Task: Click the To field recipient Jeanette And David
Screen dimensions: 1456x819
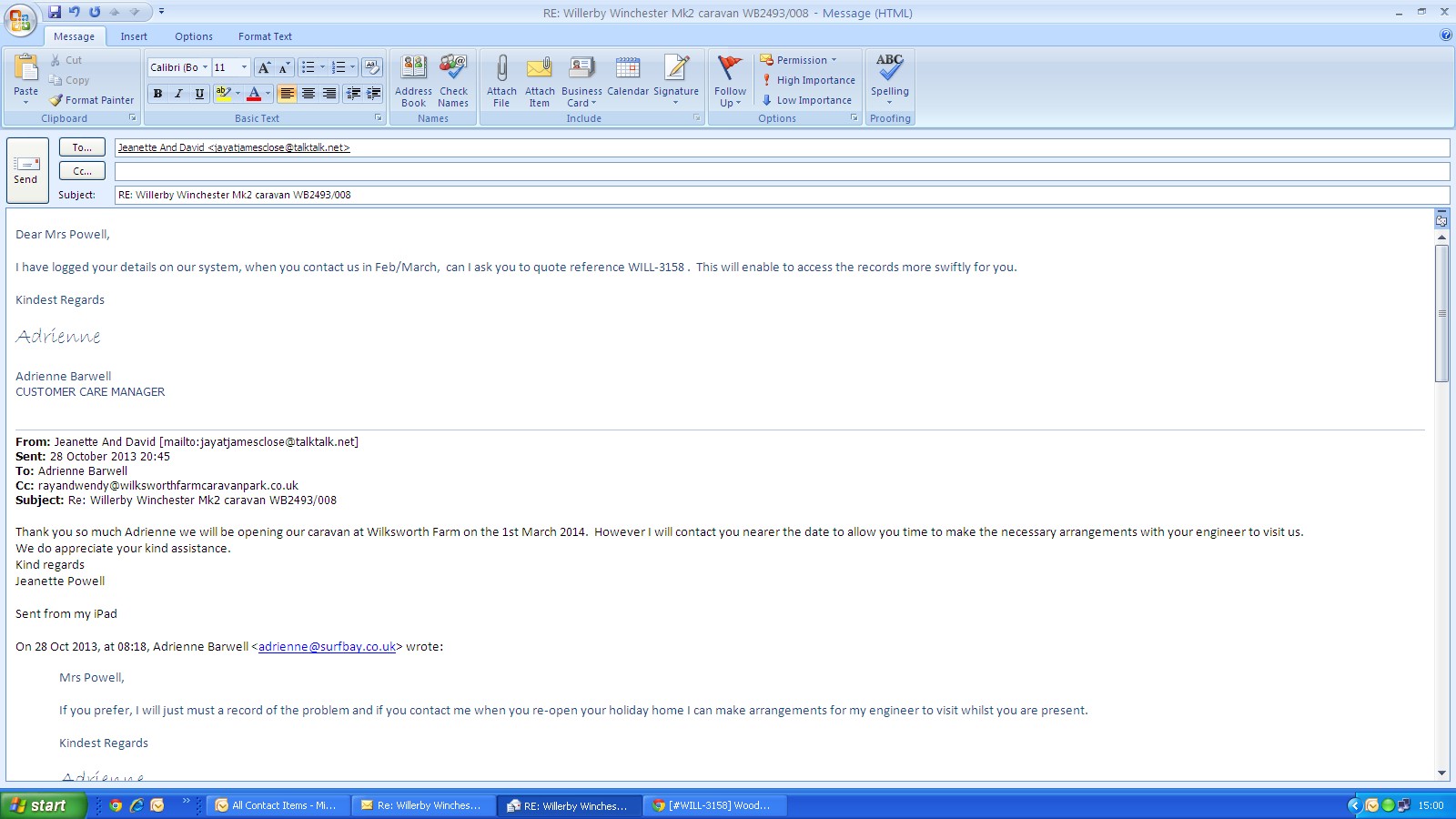Action: pyautogui.click(x=234, y=147)
